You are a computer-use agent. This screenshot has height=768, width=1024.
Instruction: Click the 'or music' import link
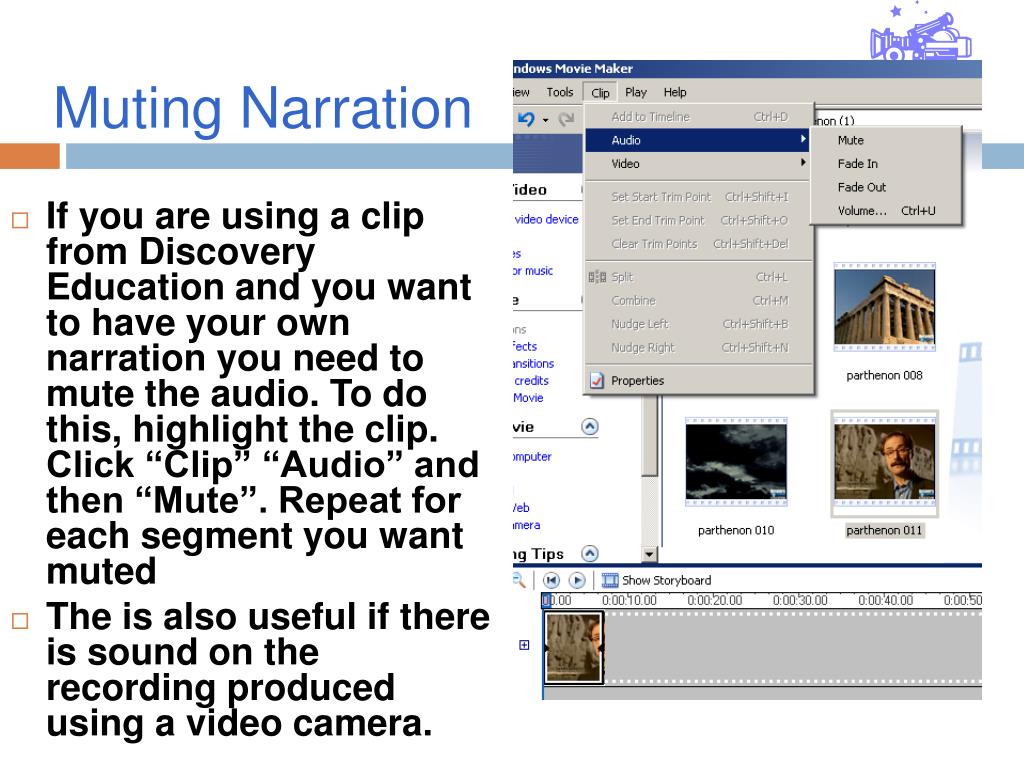533,270
